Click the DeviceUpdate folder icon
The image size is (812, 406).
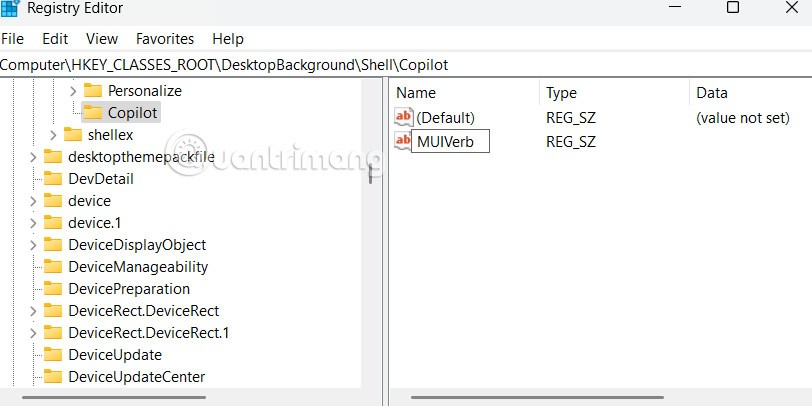coord(53,355)
